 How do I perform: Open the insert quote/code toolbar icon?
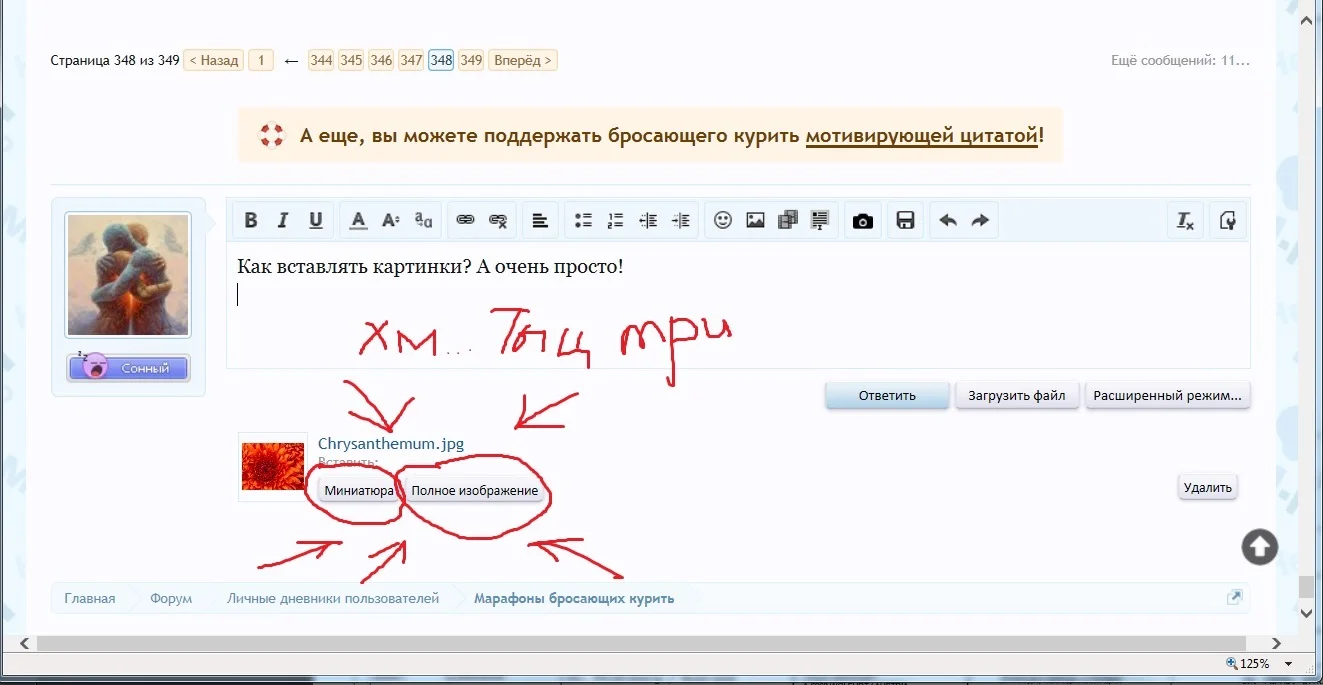pyautogui.click(x=821, y=220)
